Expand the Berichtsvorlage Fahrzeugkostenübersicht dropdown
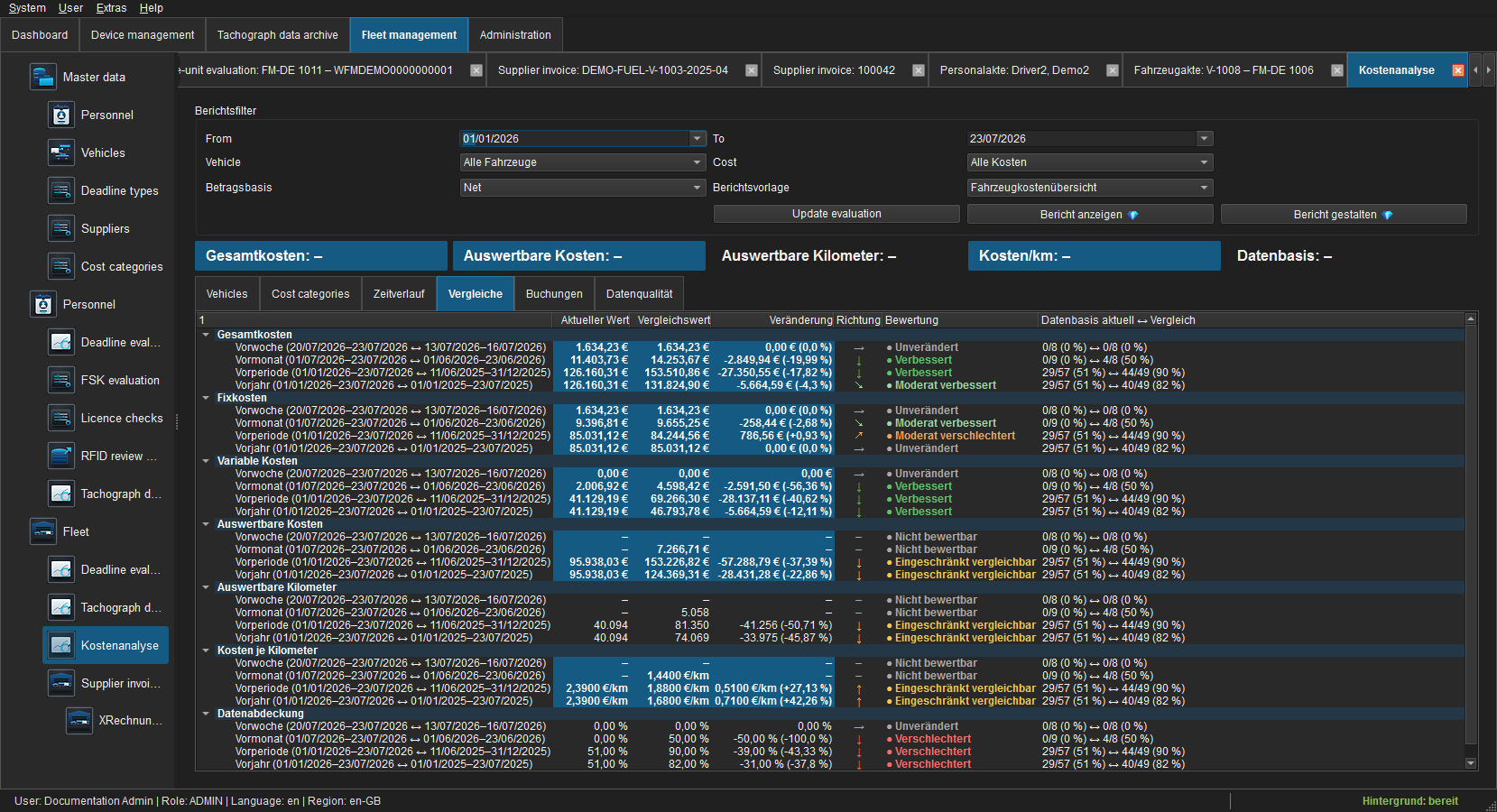The height and width of the screenshot is (812, 1497). point(1090,188)
